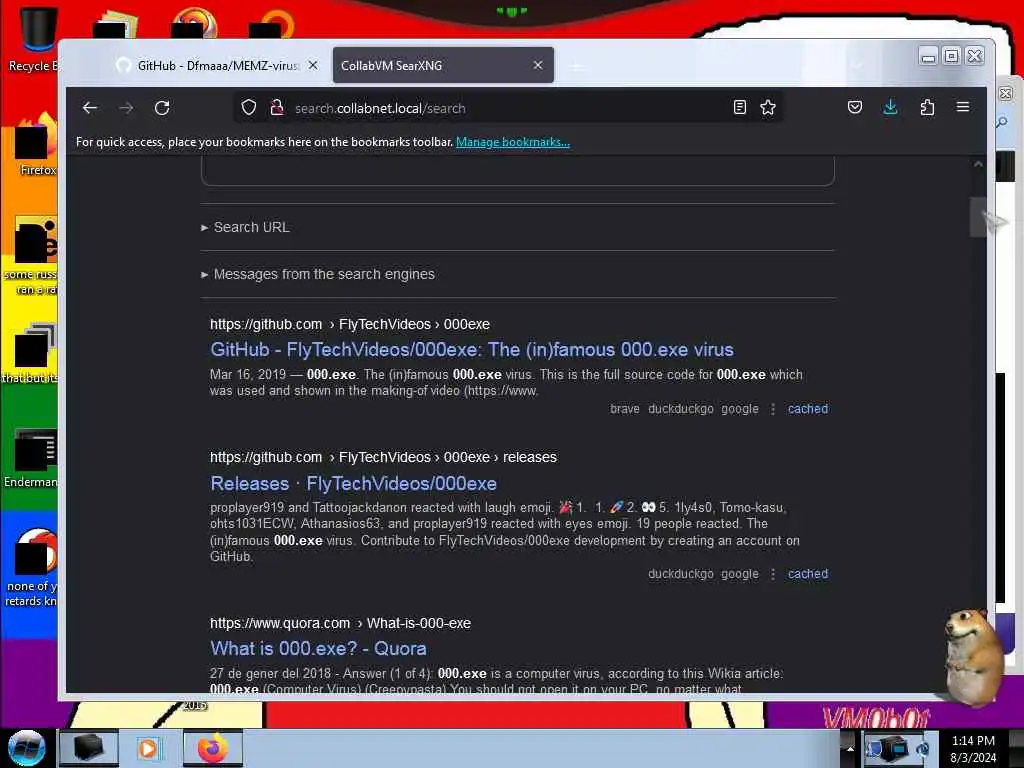Open the Firefox hamburger menu
Screen dimensions: 1024x768
point(963,107)
